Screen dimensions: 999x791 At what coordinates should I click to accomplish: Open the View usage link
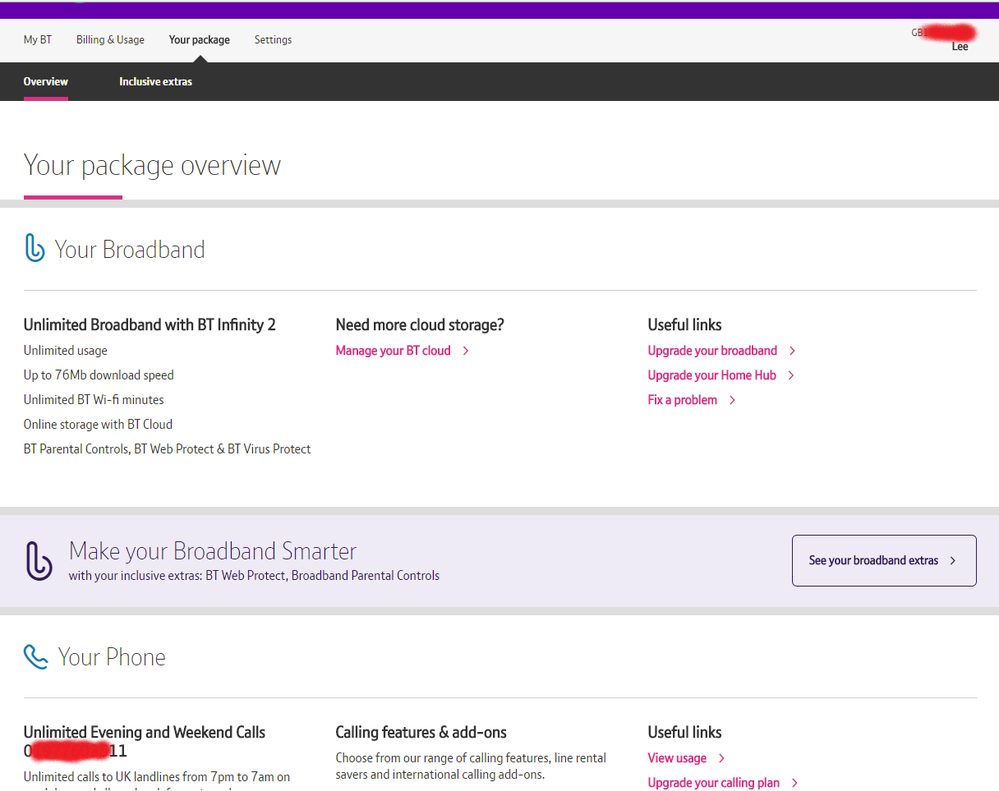click(677, 758)
